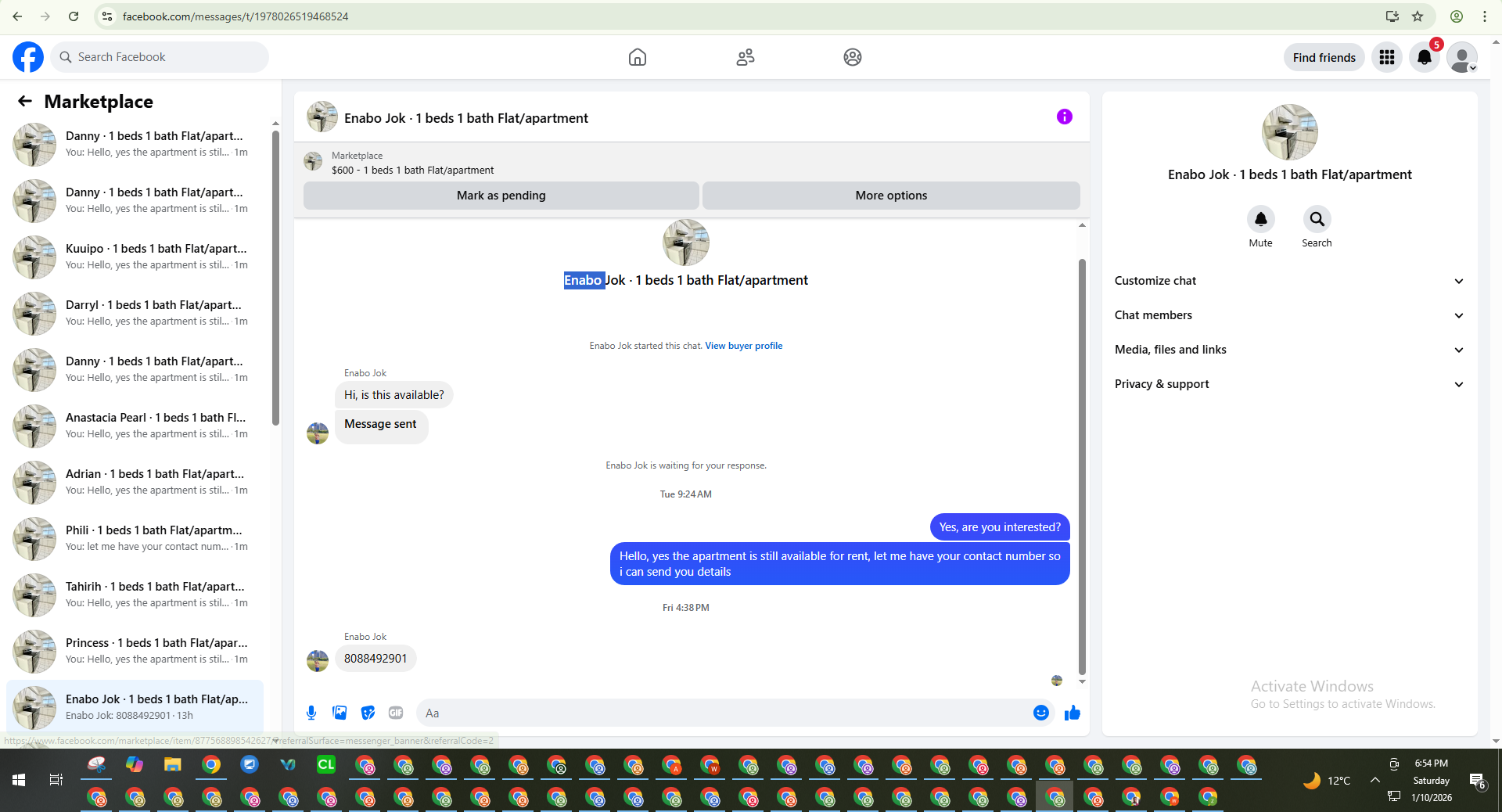Click the Mark as pending button
The width and height of the screenshot is (1502, 812).
pyautogui.click(x=501, y=196)
